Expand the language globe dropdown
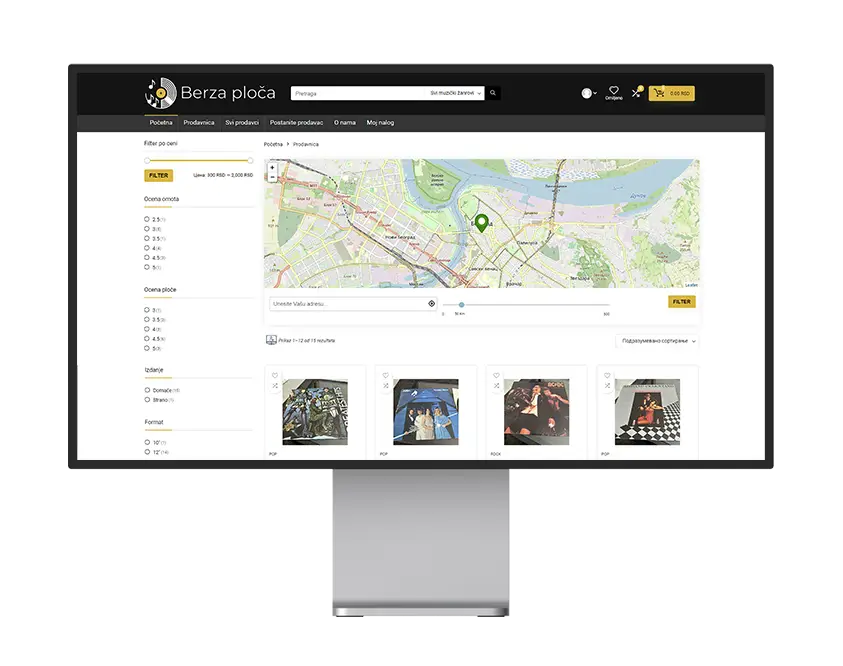Screen dimensions: 843x666 pos(589,93)
